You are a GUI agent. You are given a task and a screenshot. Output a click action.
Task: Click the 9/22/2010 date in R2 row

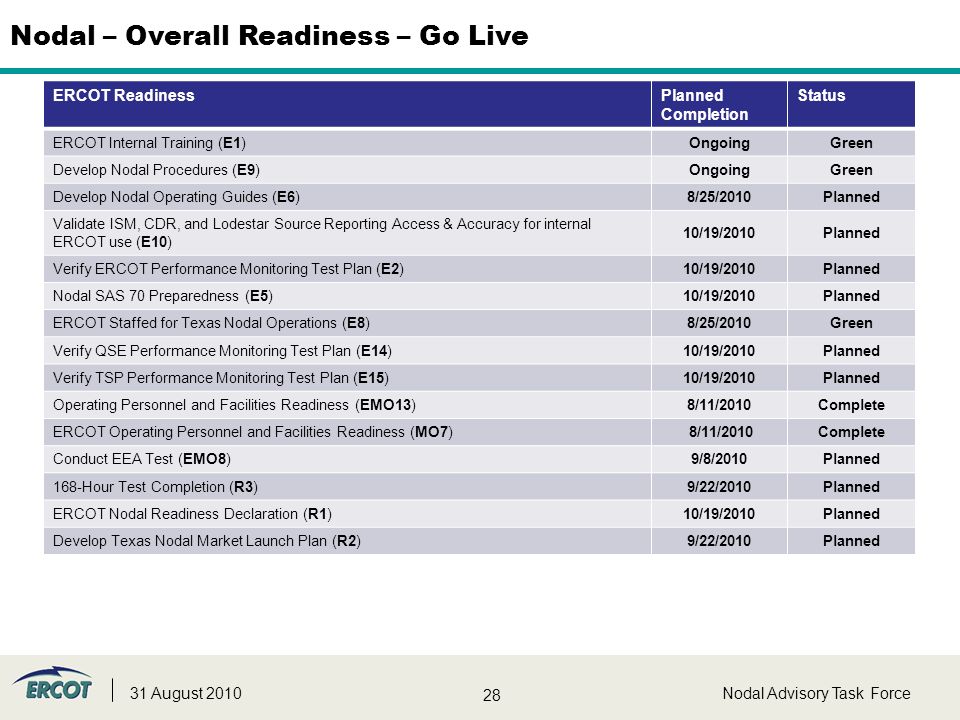tap(719, 541)
